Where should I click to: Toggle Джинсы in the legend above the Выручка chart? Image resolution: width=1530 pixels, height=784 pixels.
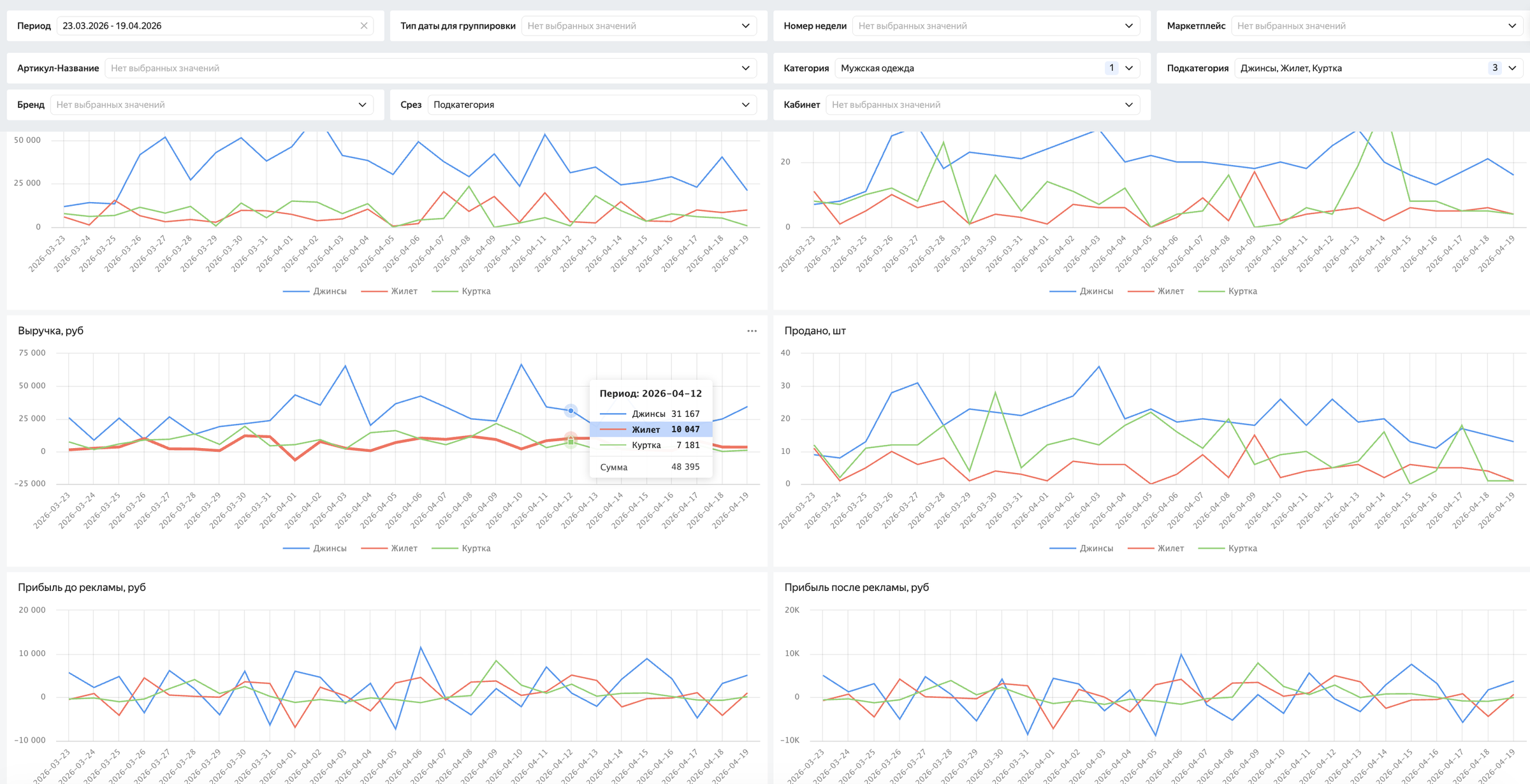point(315,291)
